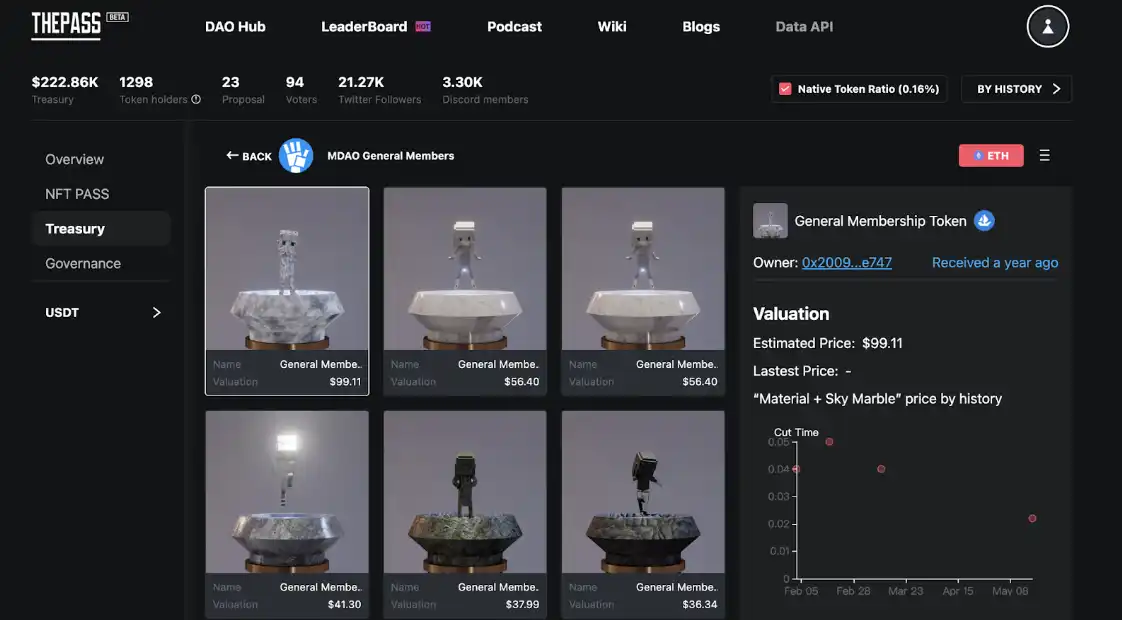
Task: Click the MDAO fist logo icon
Action: (296, 156)
